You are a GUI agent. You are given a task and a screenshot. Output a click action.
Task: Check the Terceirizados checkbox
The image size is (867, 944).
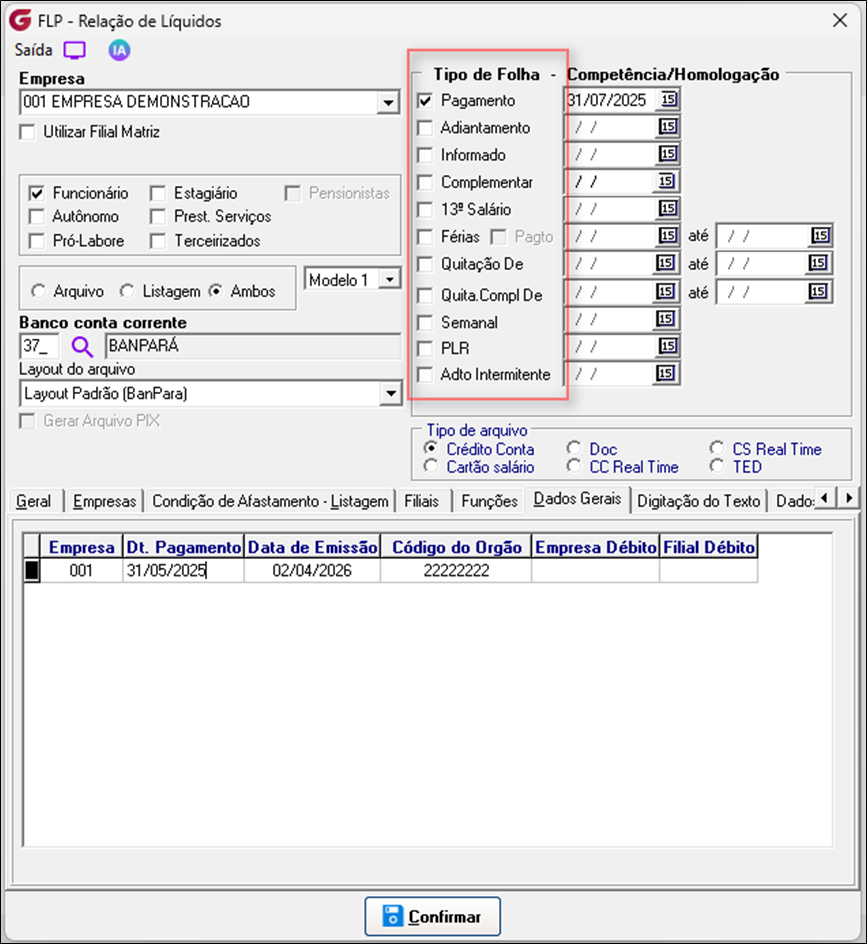(158, 241)
